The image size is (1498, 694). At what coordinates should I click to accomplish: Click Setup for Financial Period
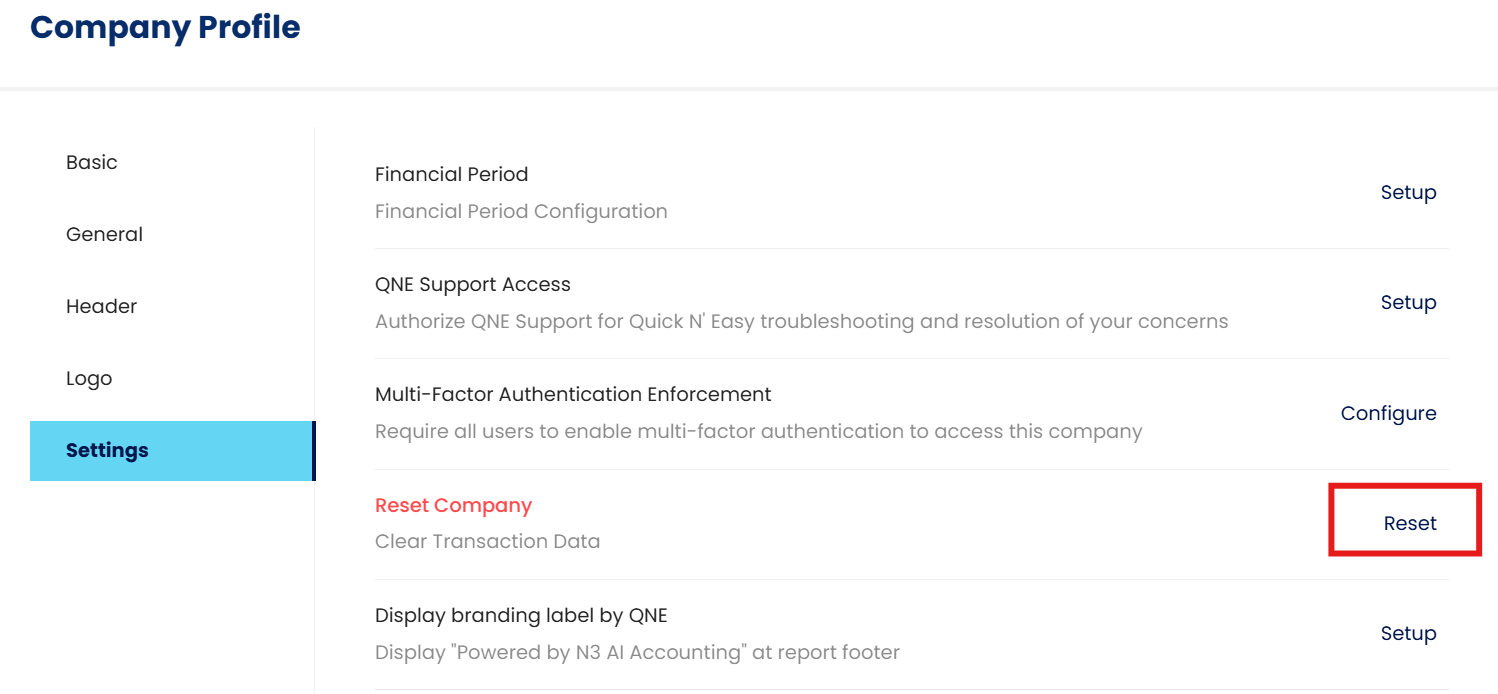pyautogui.click(x=1408, y=192)
